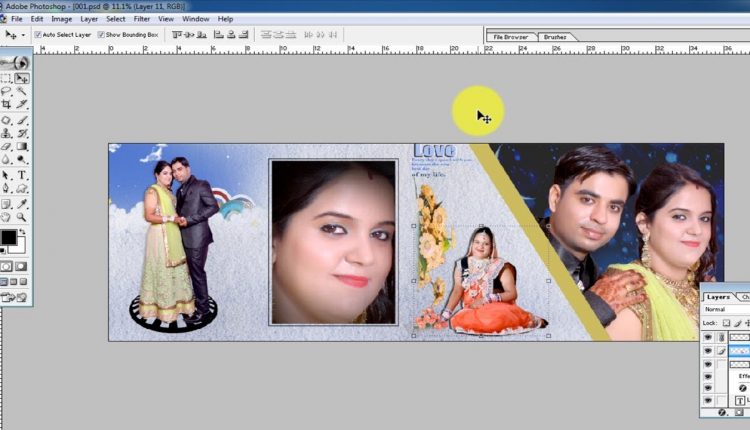Select the Rectangular Marquee tool
750x430 pixels.
pos(6,78)
